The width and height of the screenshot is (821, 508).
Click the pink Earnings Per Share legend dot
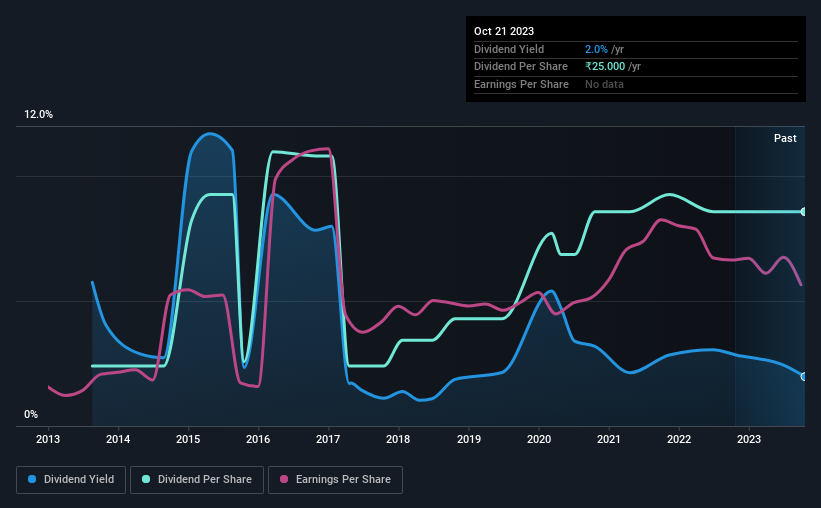click(x=284, y=479)
